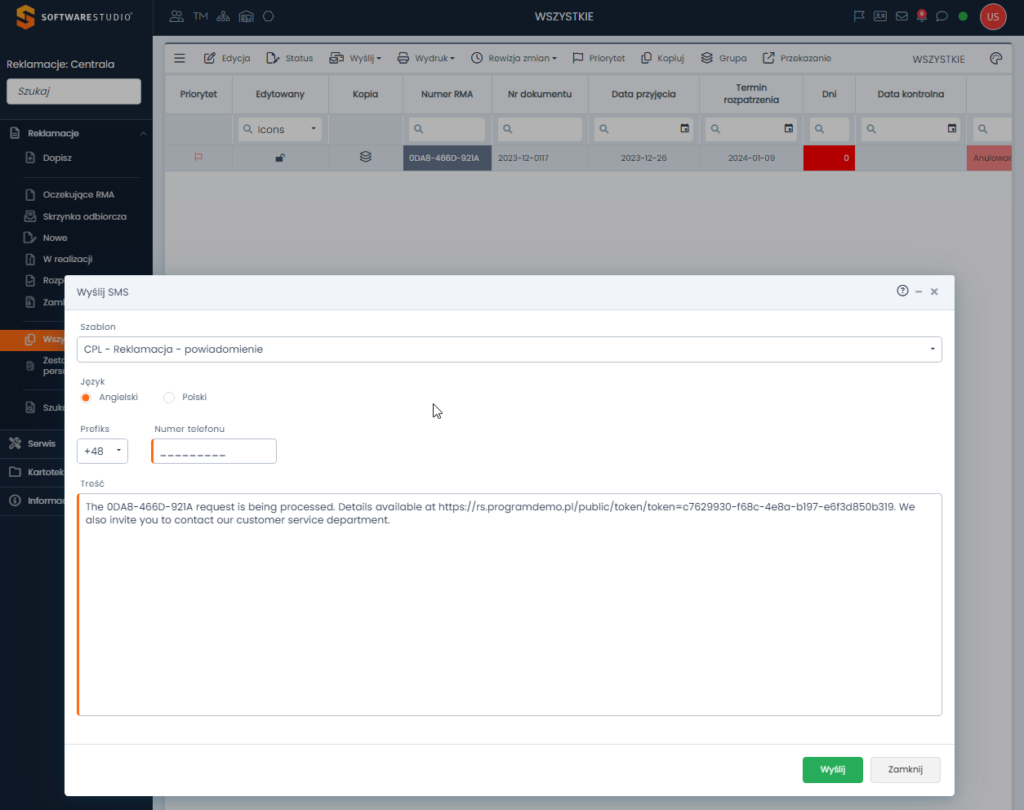Click the hamburger menu icon in toolbar
Viewport: 1024px width, 810px height.
(180, 58)
